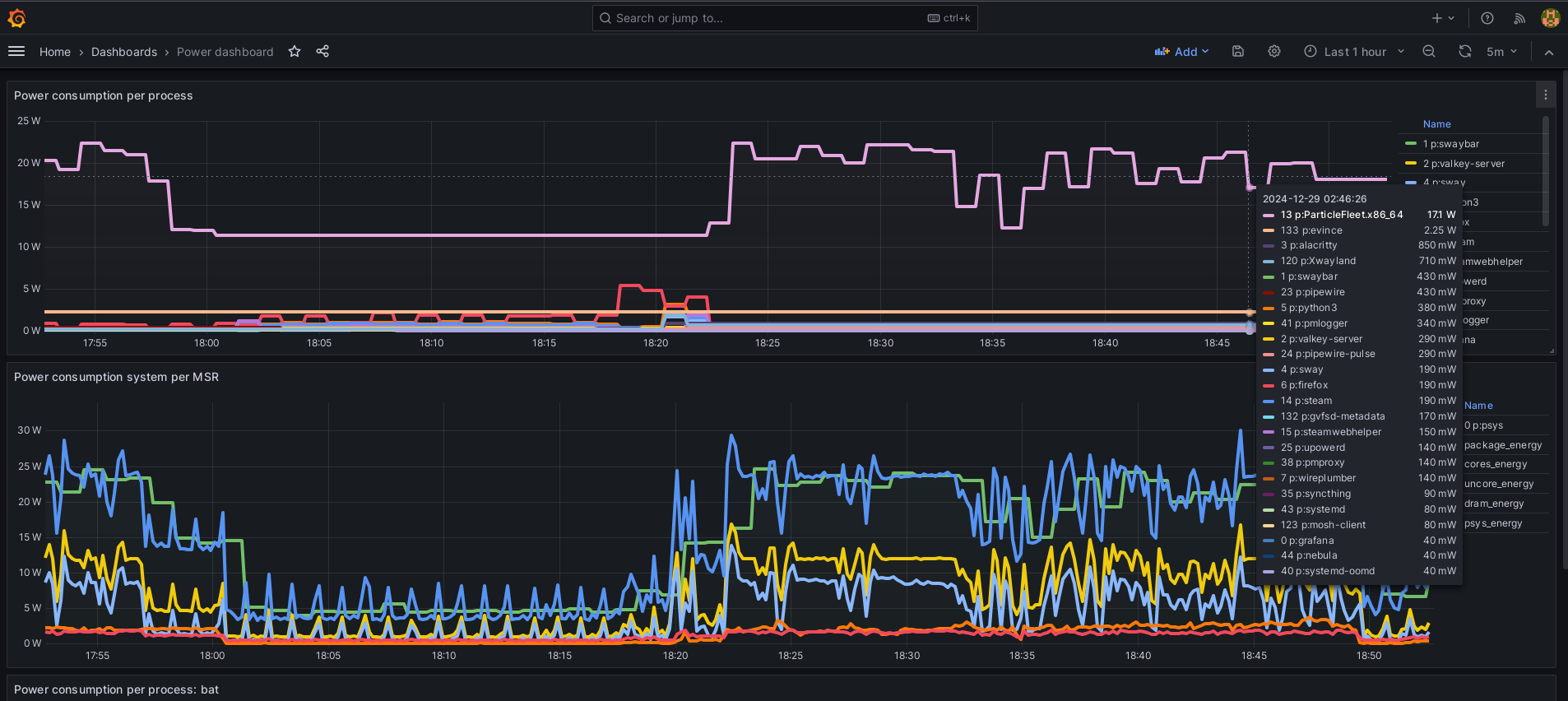Toggle the uncore_energy legend series

click(1499, 484)
